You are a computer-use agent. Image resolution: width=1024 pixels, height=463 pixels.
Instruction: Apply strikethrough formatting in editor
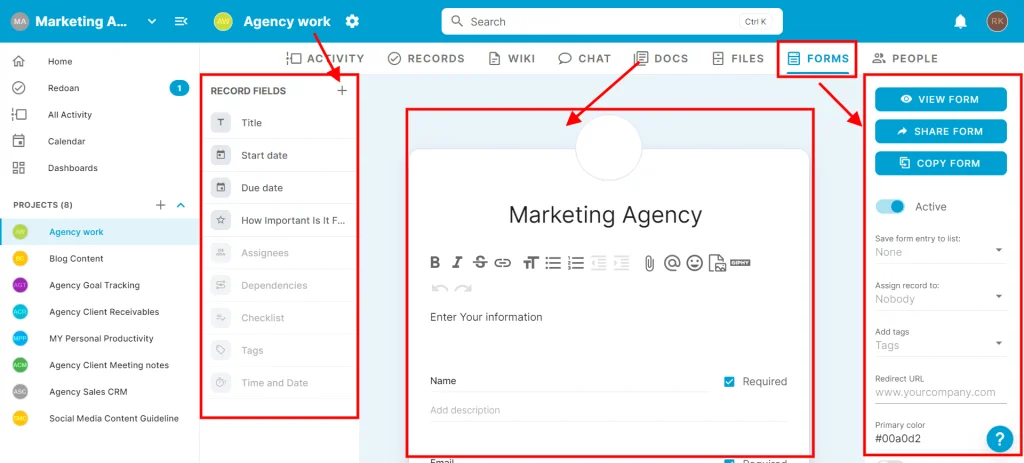480,263
